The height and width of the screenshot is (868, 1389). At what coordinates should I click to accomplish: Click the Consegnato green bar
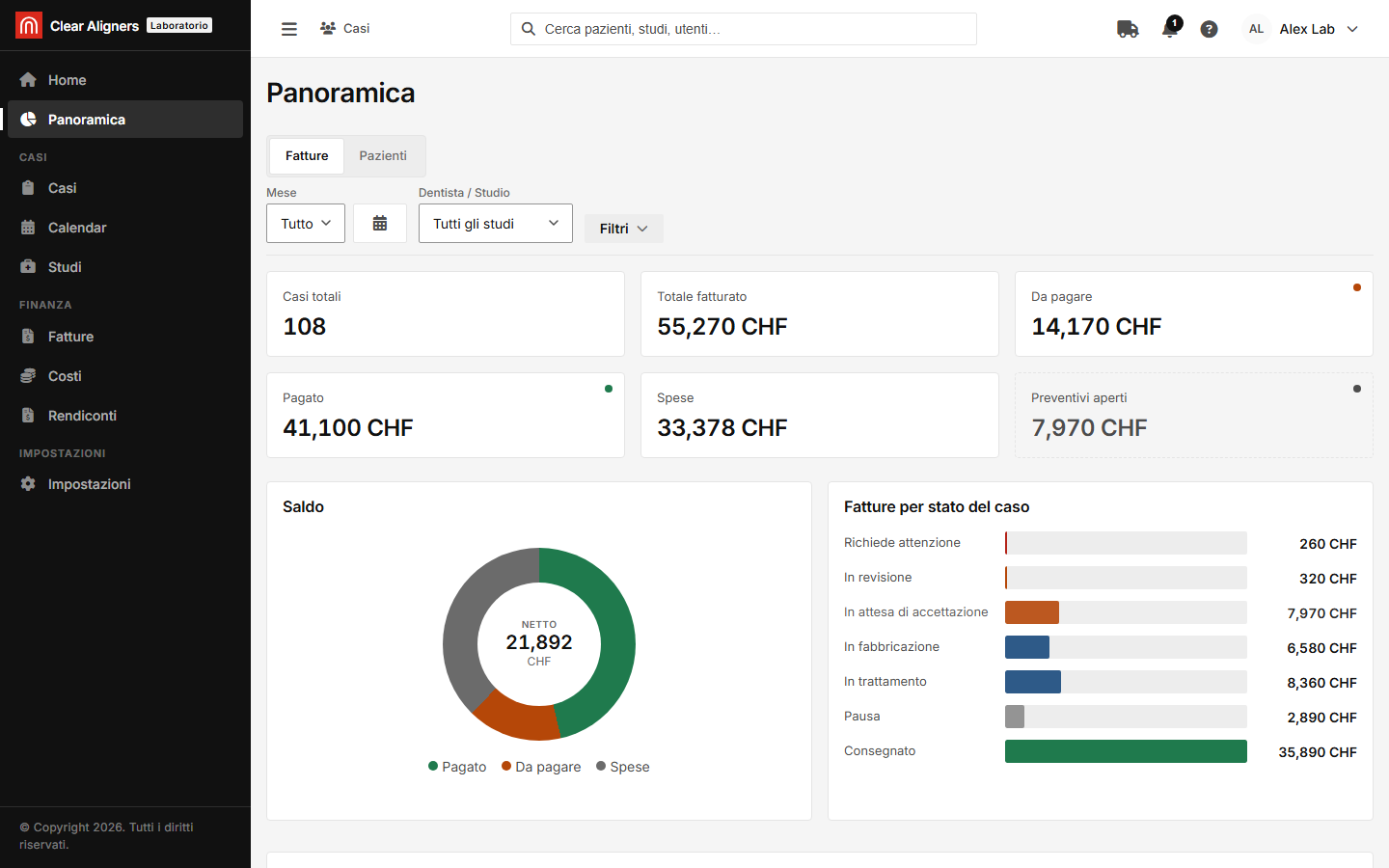point(1126,751)
